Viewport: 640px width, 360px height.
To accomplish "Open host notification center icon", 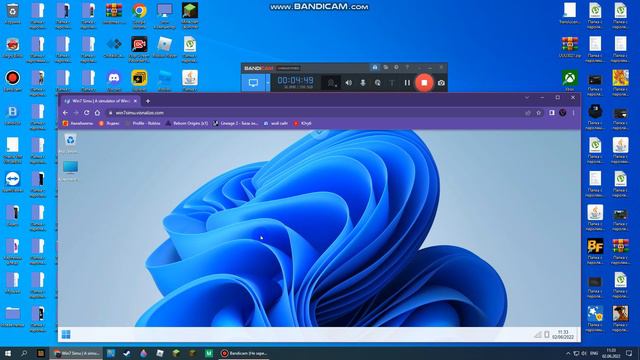I will (629, 353).
